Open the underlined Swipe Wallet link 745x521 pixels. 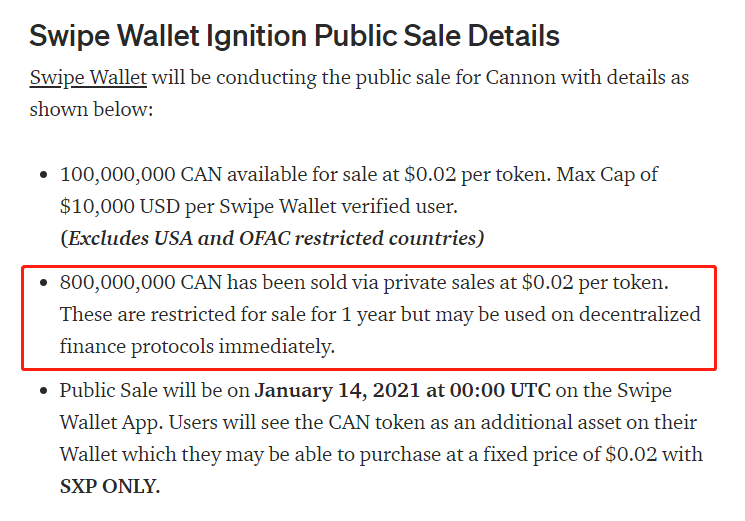point(88,77)
